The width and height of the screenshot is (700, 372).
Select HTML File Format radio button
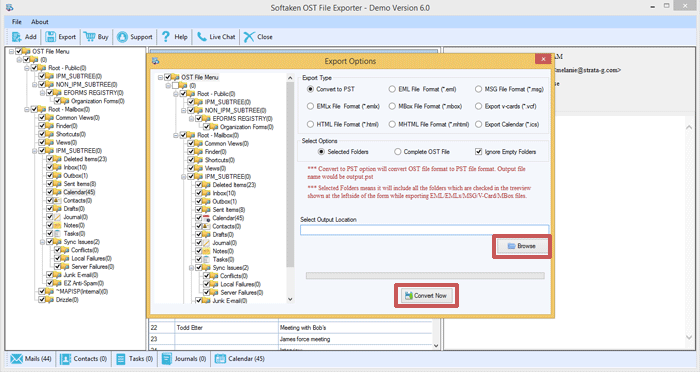(310, 124)
